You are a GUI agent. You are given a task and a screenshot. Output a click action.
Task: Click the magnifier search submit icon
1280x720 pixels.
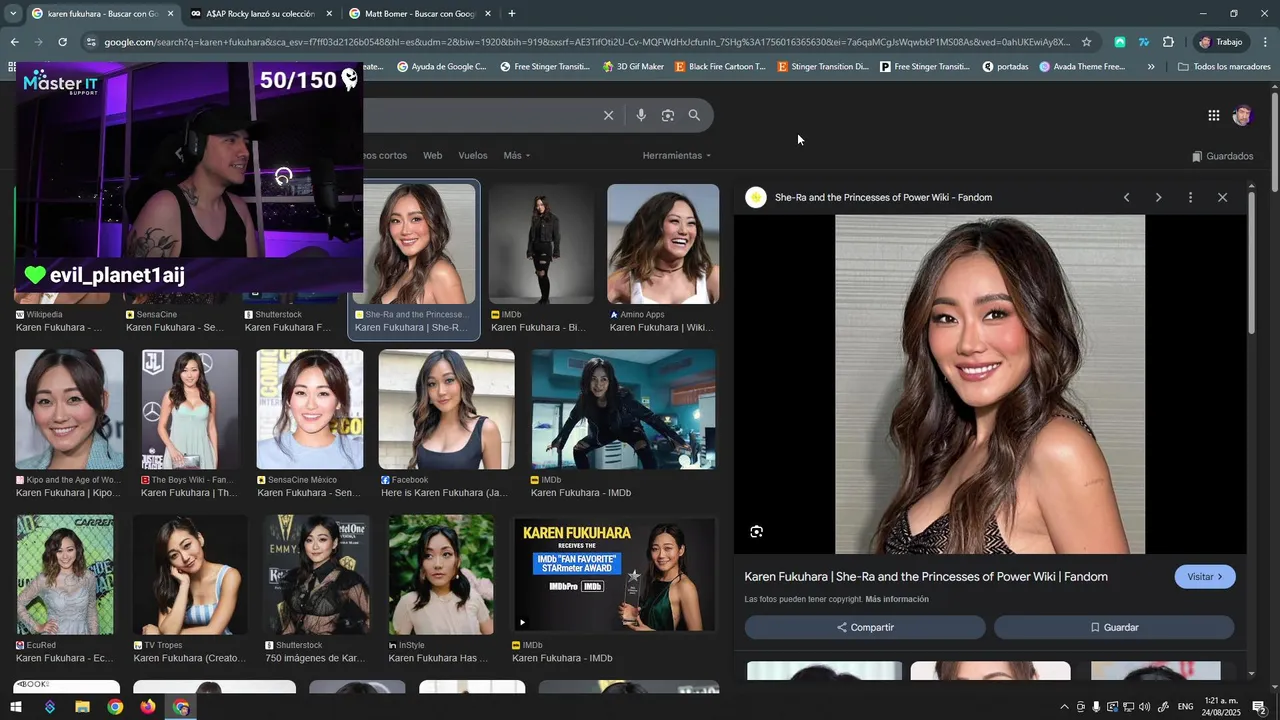pos(694,115)
